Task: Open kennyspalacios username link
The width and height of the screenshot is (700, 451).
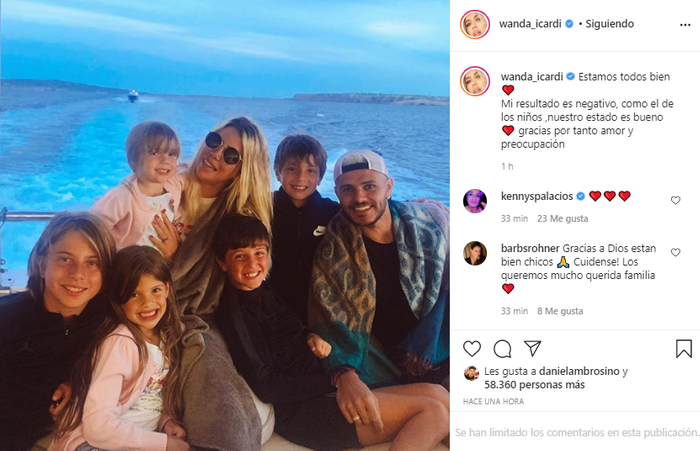Action: (x=537, y=196)
